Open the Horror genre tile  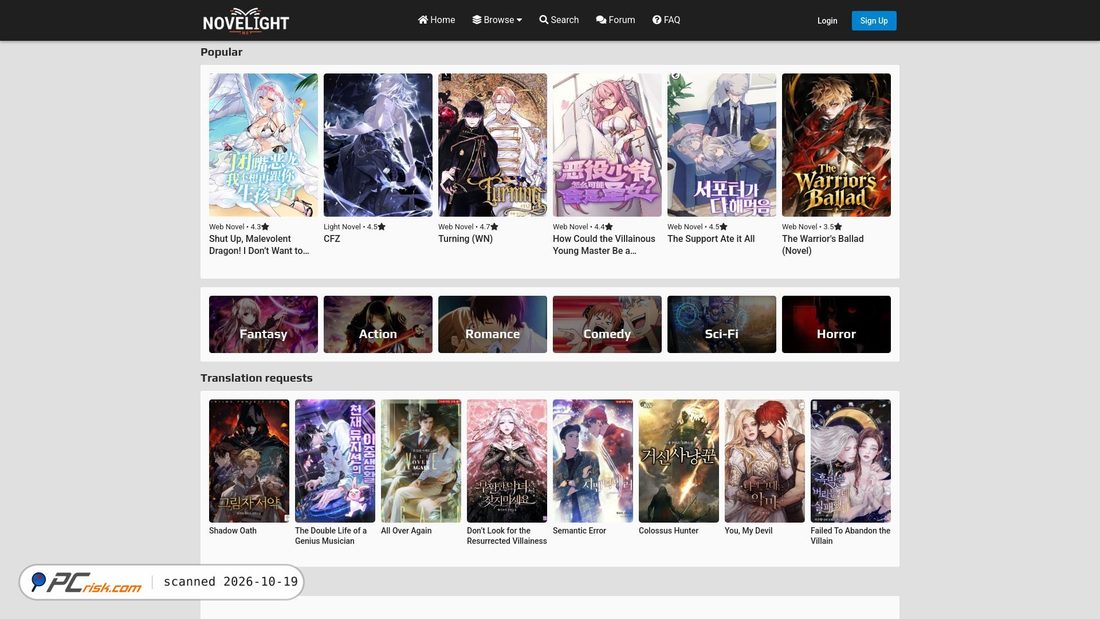(836, 324)
